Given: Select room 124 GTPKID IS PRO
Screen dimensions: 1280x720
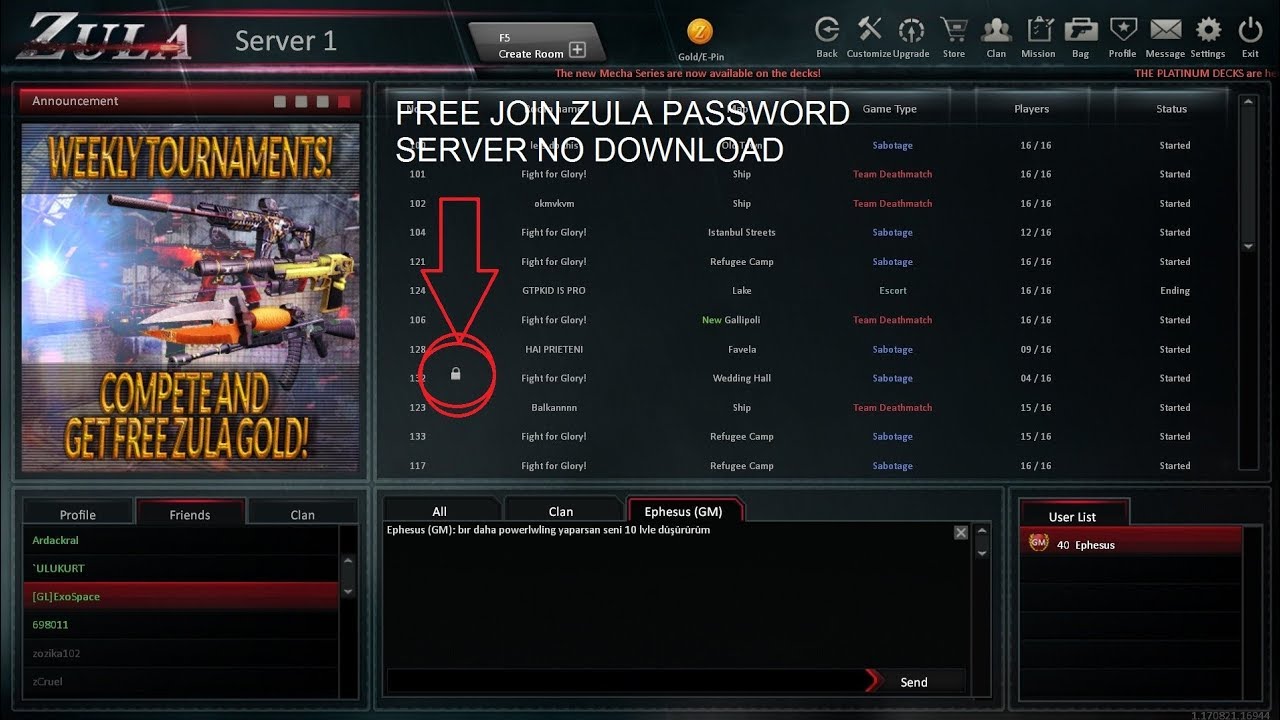Looking at the screenshot, I should (808, 290).
